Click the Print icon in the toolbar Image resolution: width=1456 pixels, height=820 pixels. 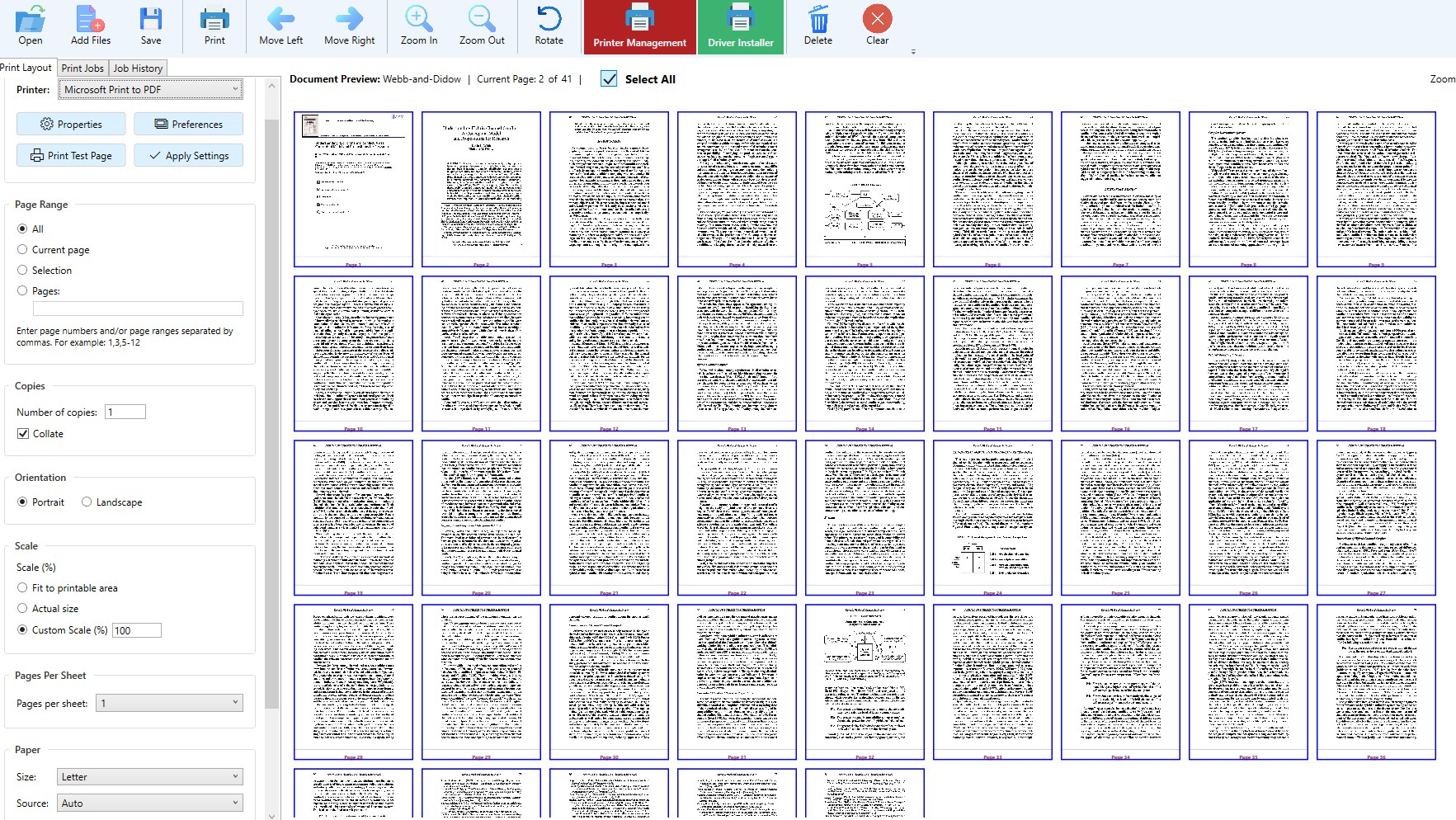point(214,25)
